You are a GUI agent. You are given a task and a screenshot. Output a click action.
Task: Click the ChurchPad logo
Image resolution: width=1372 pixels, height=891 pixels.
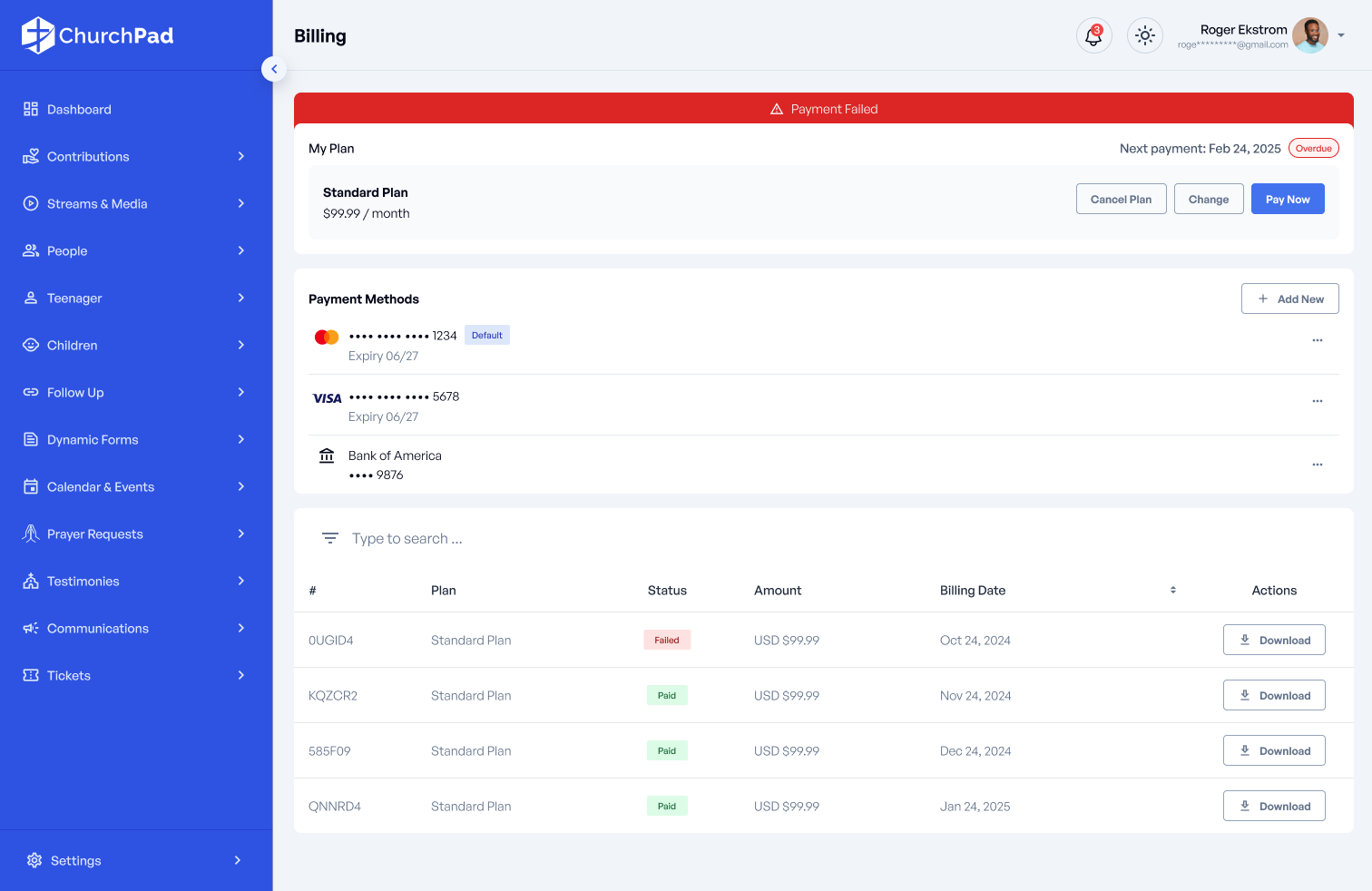(98, 35)
